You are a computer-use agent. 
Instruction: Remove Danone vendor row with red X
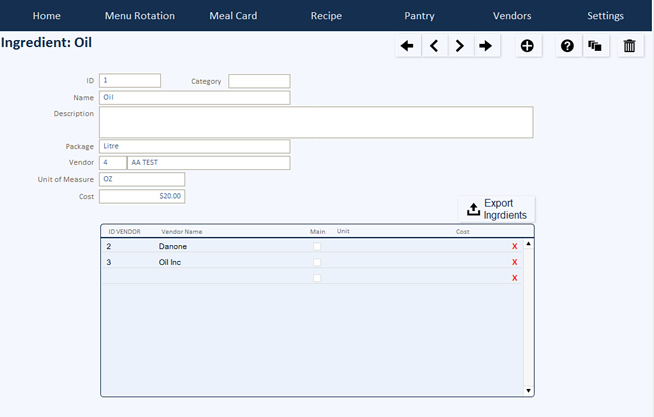coord(515,246)
